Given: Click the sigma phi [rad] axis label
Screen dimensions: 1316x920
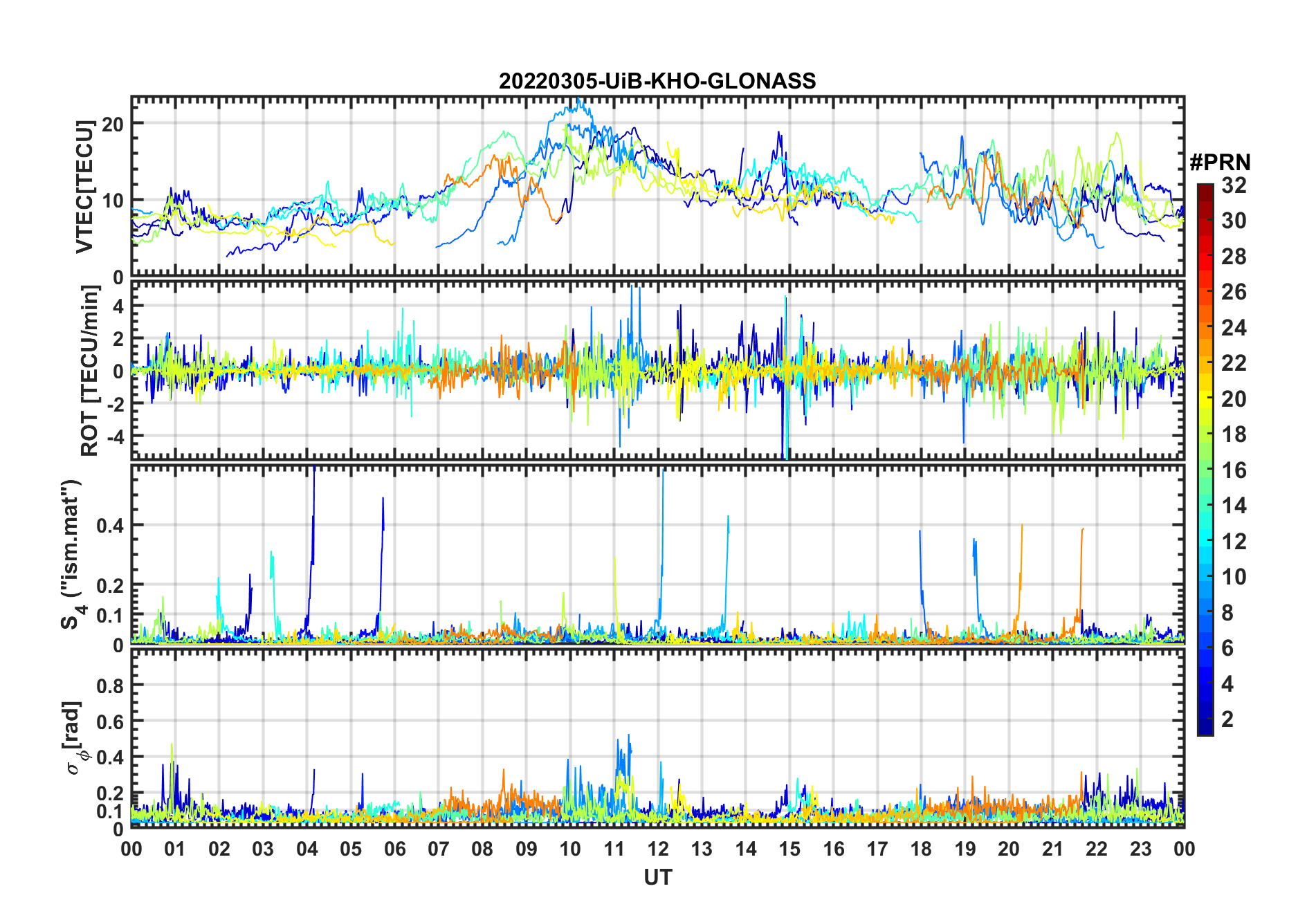Looking at the screenshot, I should 74,737.
